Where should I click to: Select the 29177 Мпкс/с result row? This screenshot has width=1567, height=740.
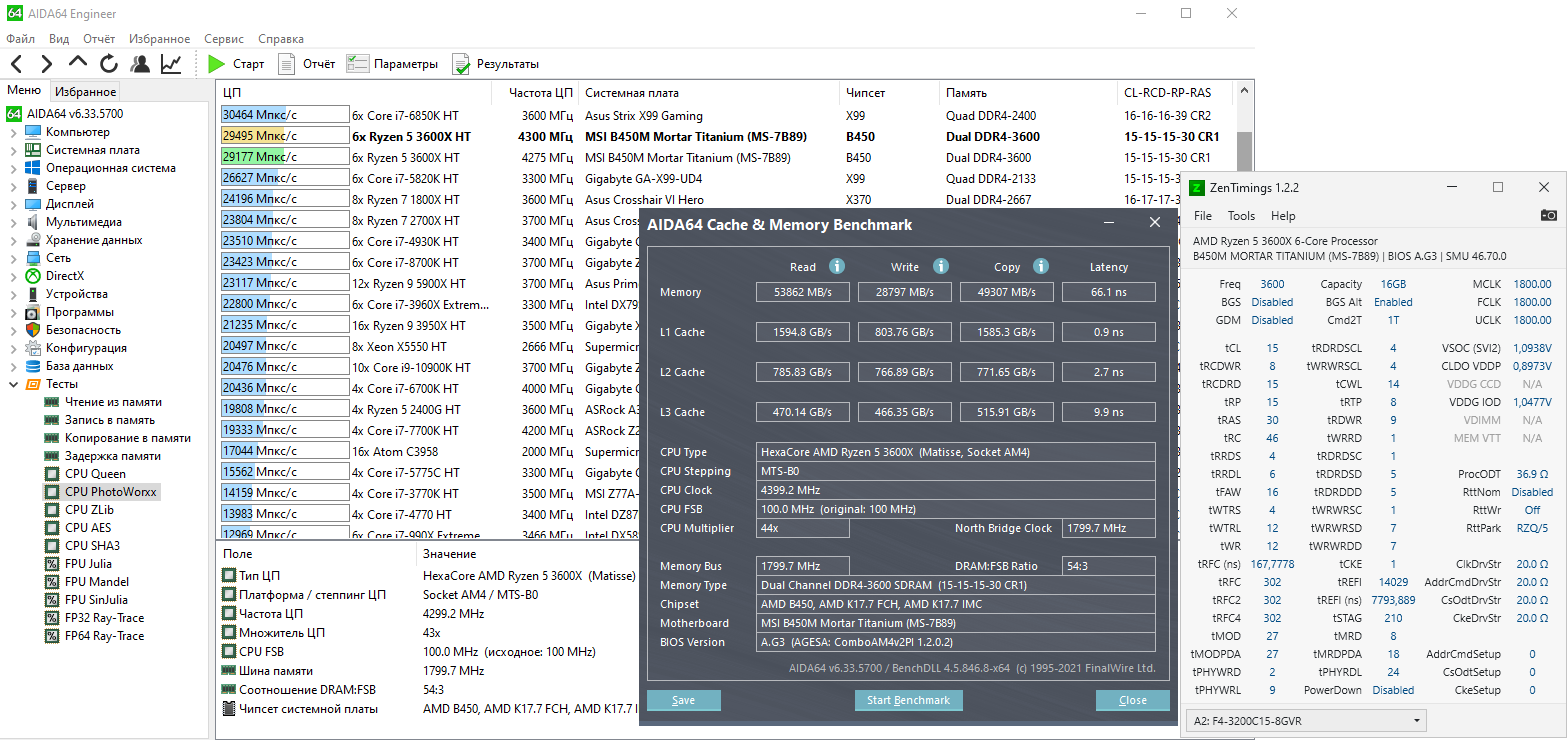727,158
